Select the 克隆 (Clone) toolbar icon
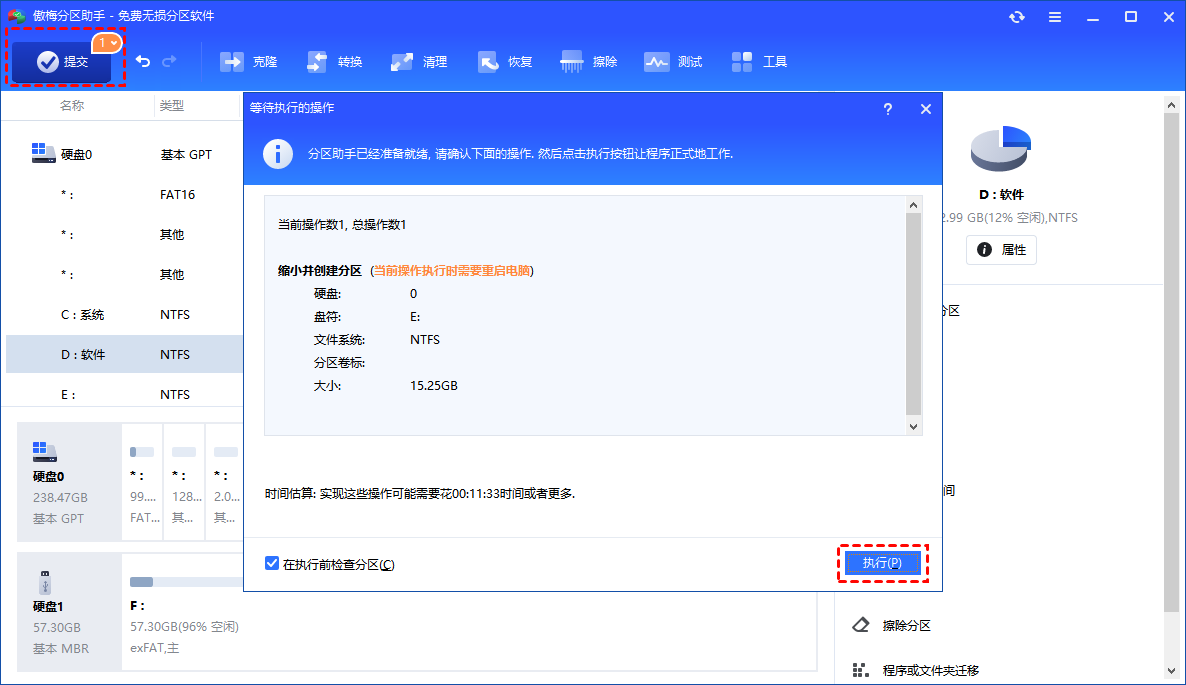The height and width of the screenshot is (685, 1186). (x=248, y=61)
